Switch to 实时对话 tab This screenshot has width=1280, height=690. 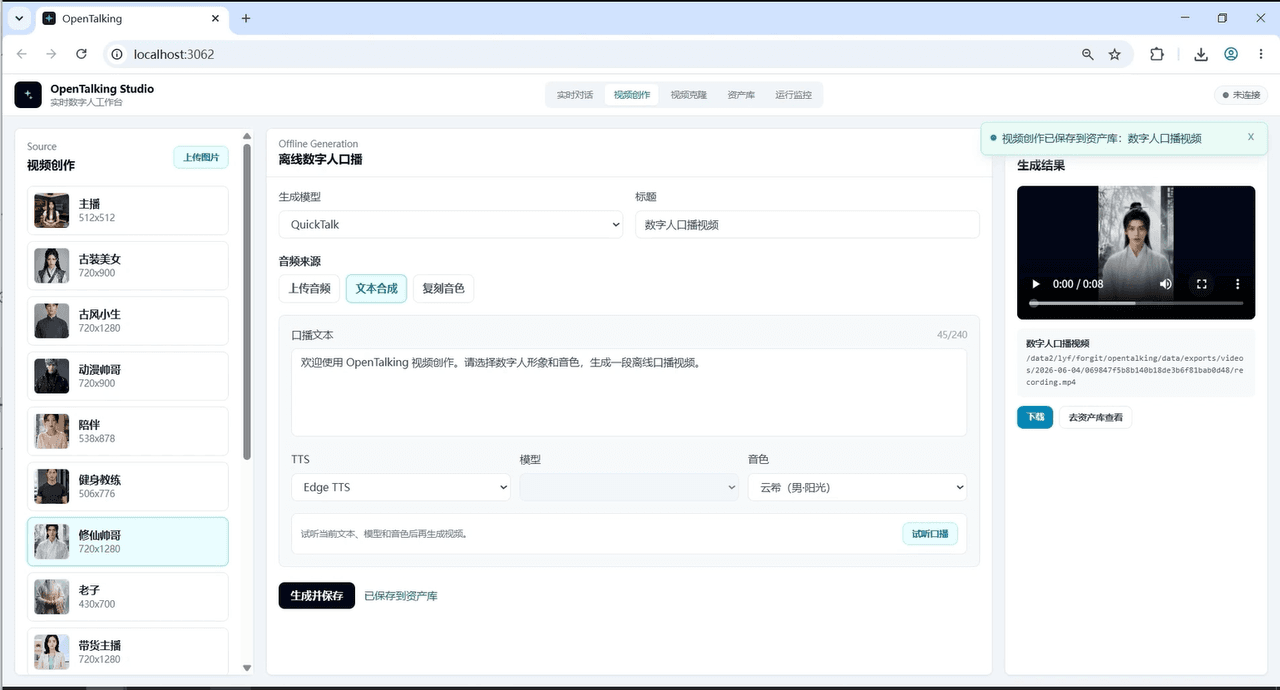(575, 95)
